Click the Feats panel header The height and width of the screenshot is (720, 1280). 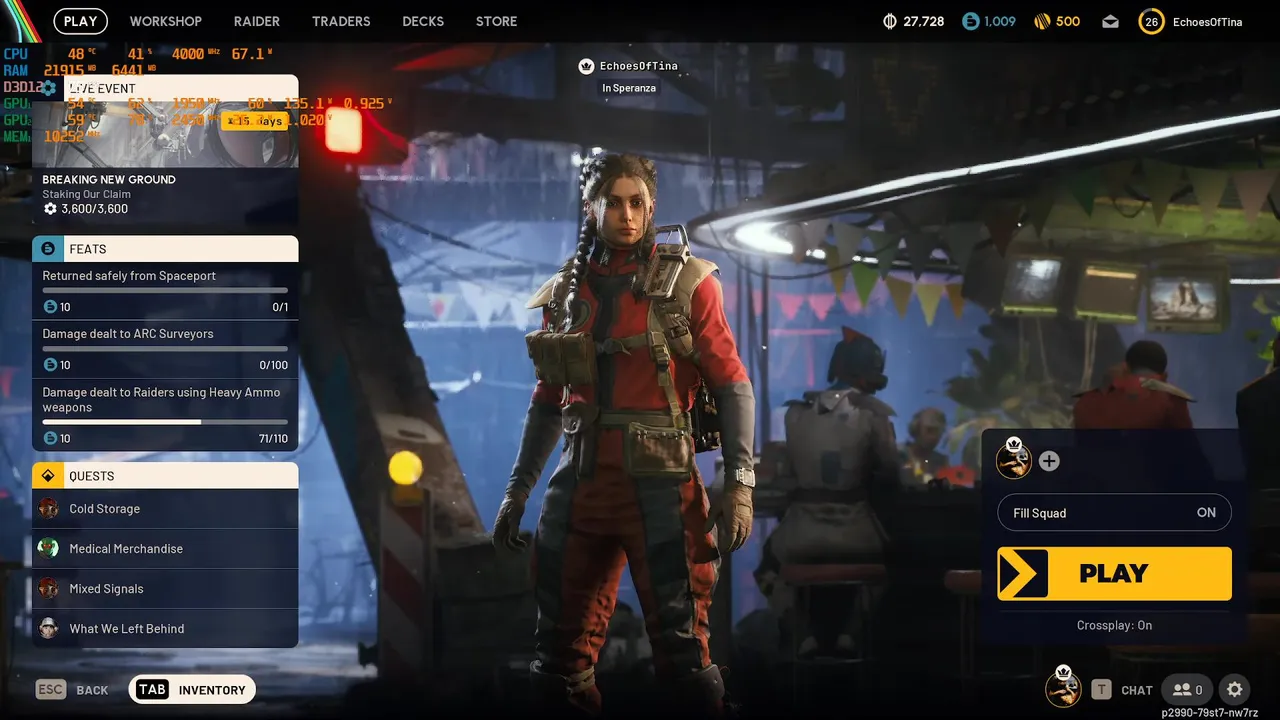(x=165, y=249)
